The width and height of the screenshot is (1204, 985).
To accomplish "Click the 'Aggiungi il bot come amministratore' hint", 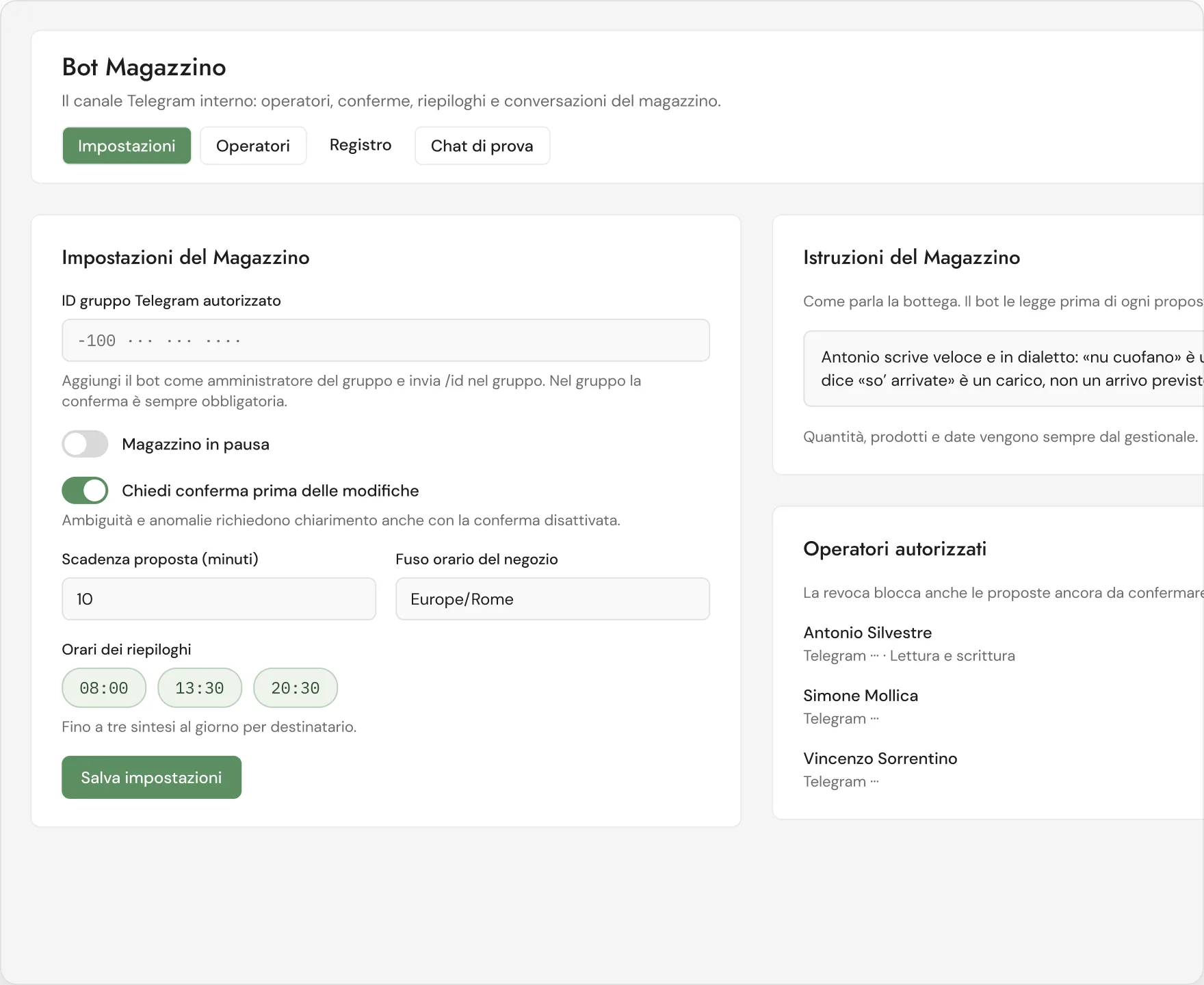I will pos(352,391).
